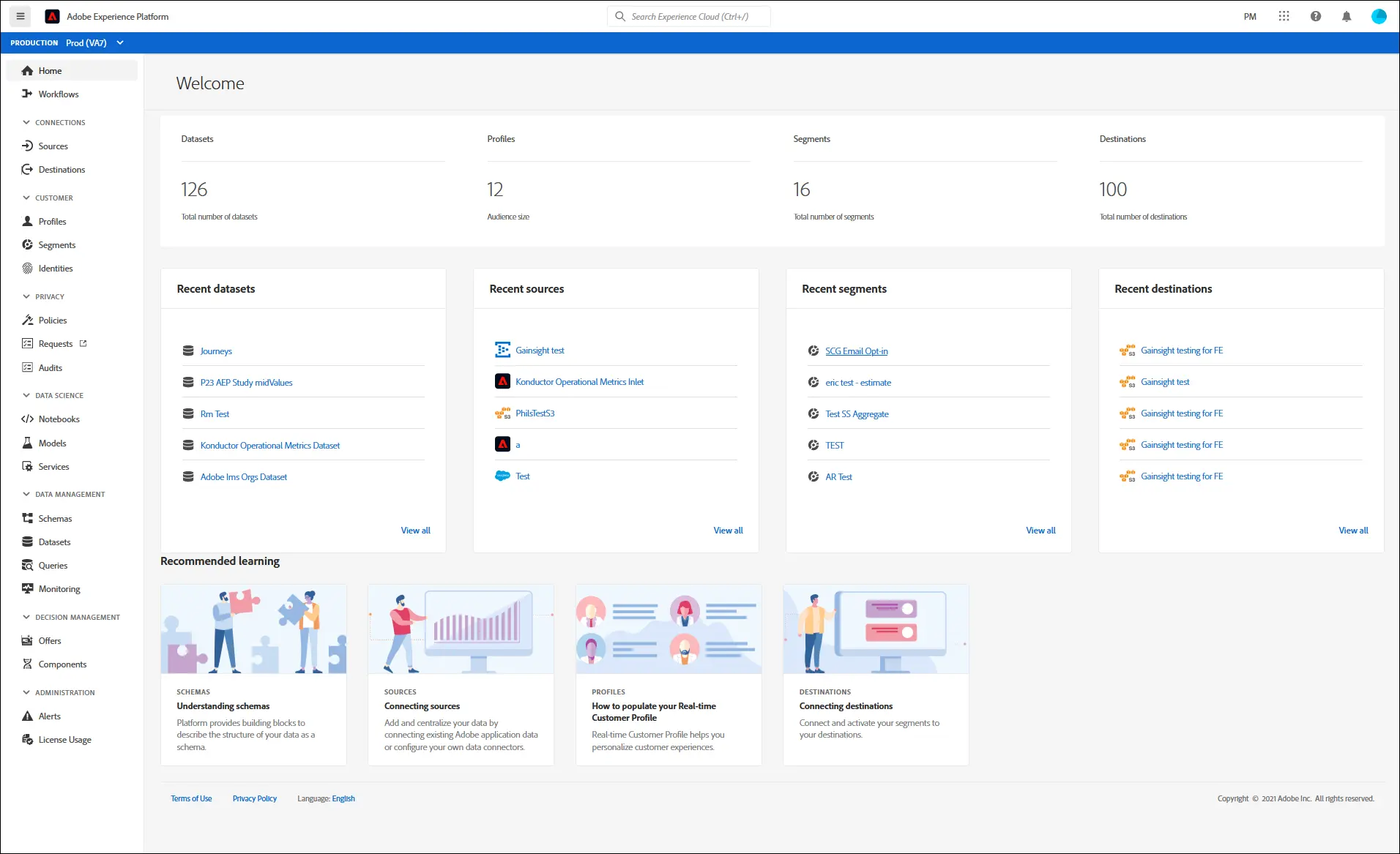
Task: Open the Alerts page
Action: (x=50, y=716)
